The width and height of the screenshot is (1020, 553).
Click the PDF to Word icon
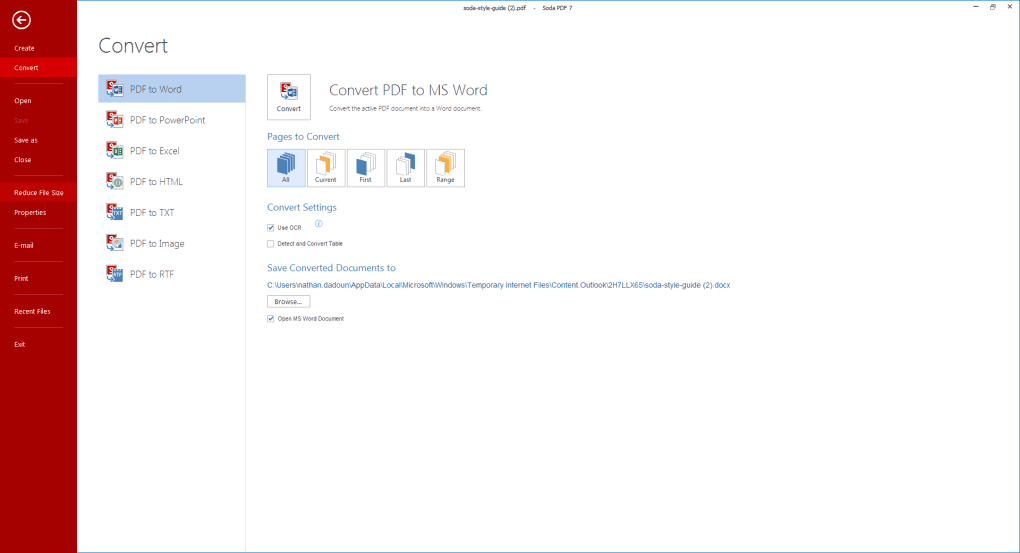coord(115,88)
